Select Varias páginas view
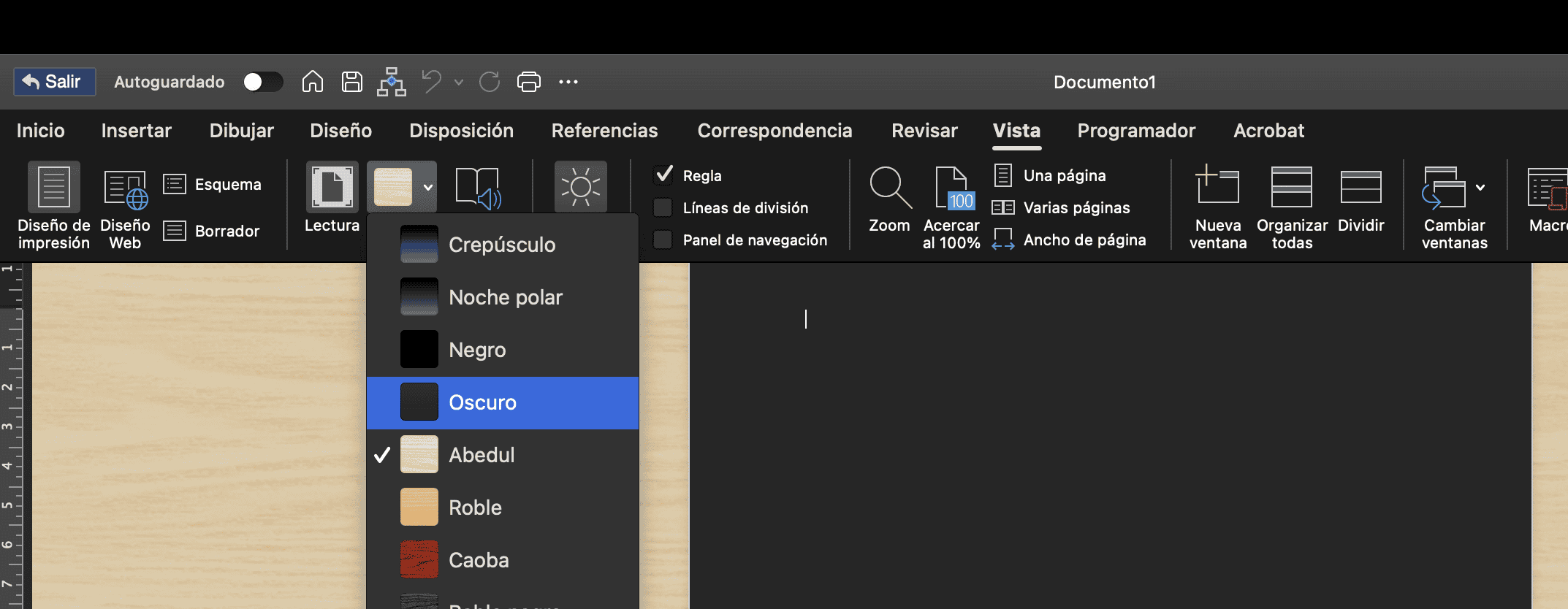 point(1061,207)
